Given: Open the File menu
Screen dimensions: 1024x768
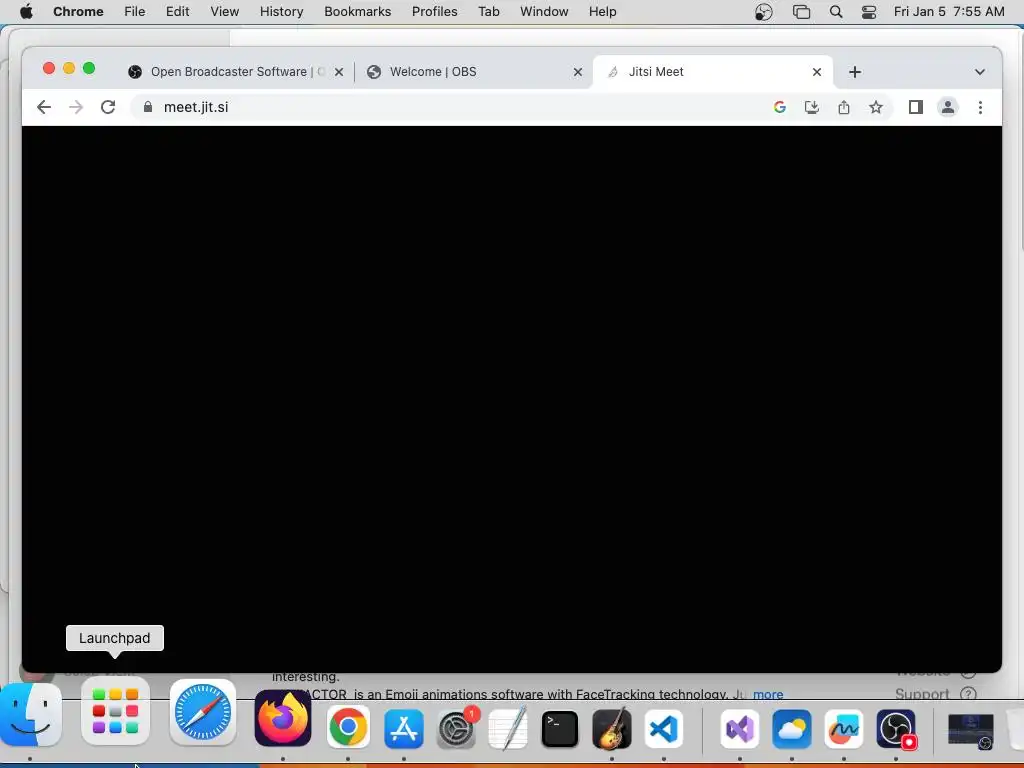Looking at the screenshot, I should tap(135, 12).
